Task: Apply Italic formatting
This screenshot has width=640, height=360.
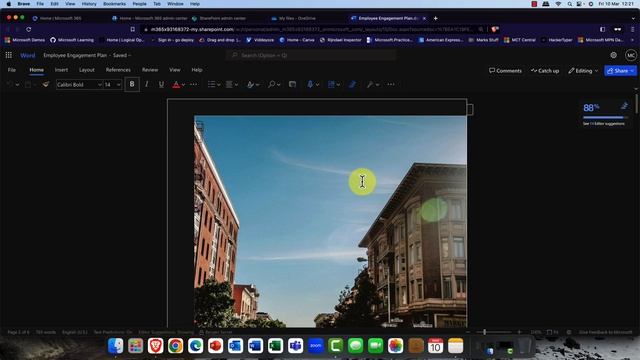Action: click(x=147, y=84)
